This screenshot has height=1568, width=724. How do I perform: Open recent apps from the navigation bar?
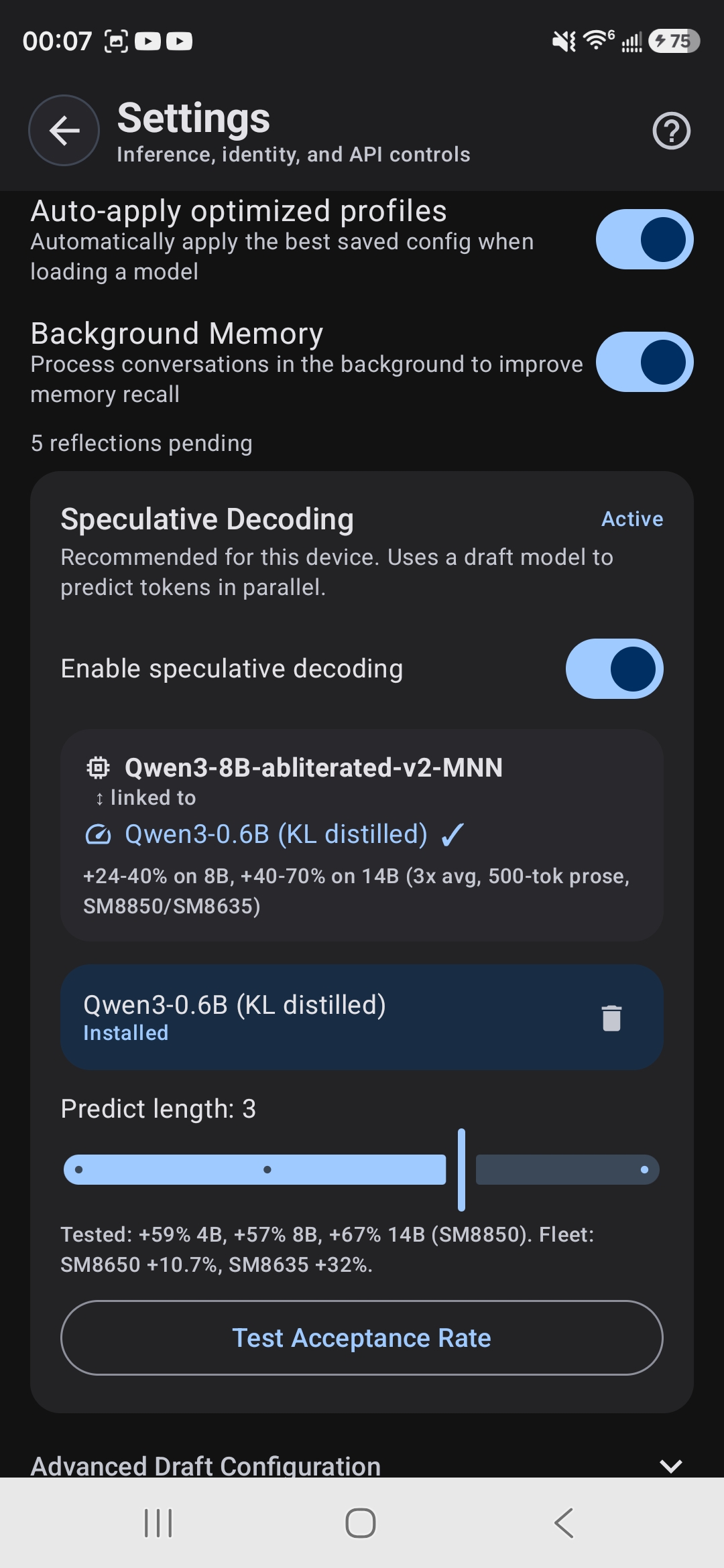[157, 1524]
